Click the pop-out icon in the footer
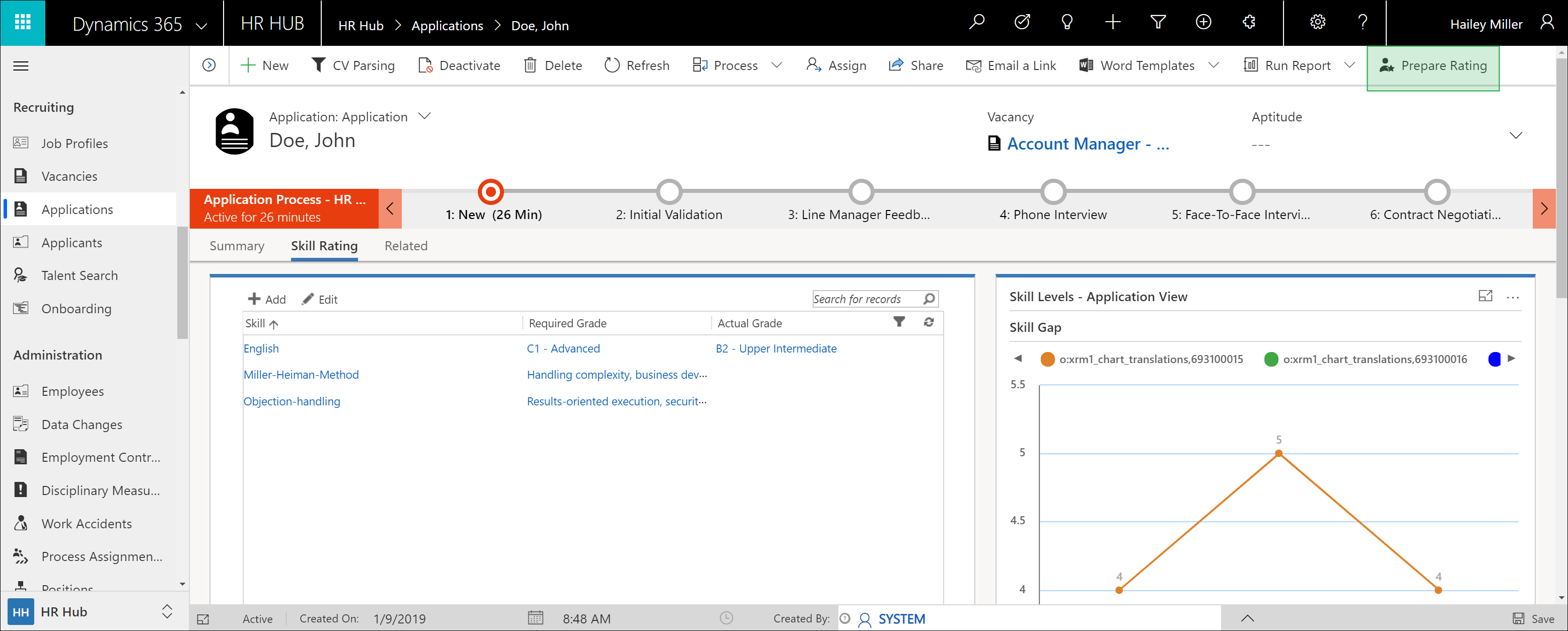The width and height of the screenshot is (1568, 631). tap(203, 619)
